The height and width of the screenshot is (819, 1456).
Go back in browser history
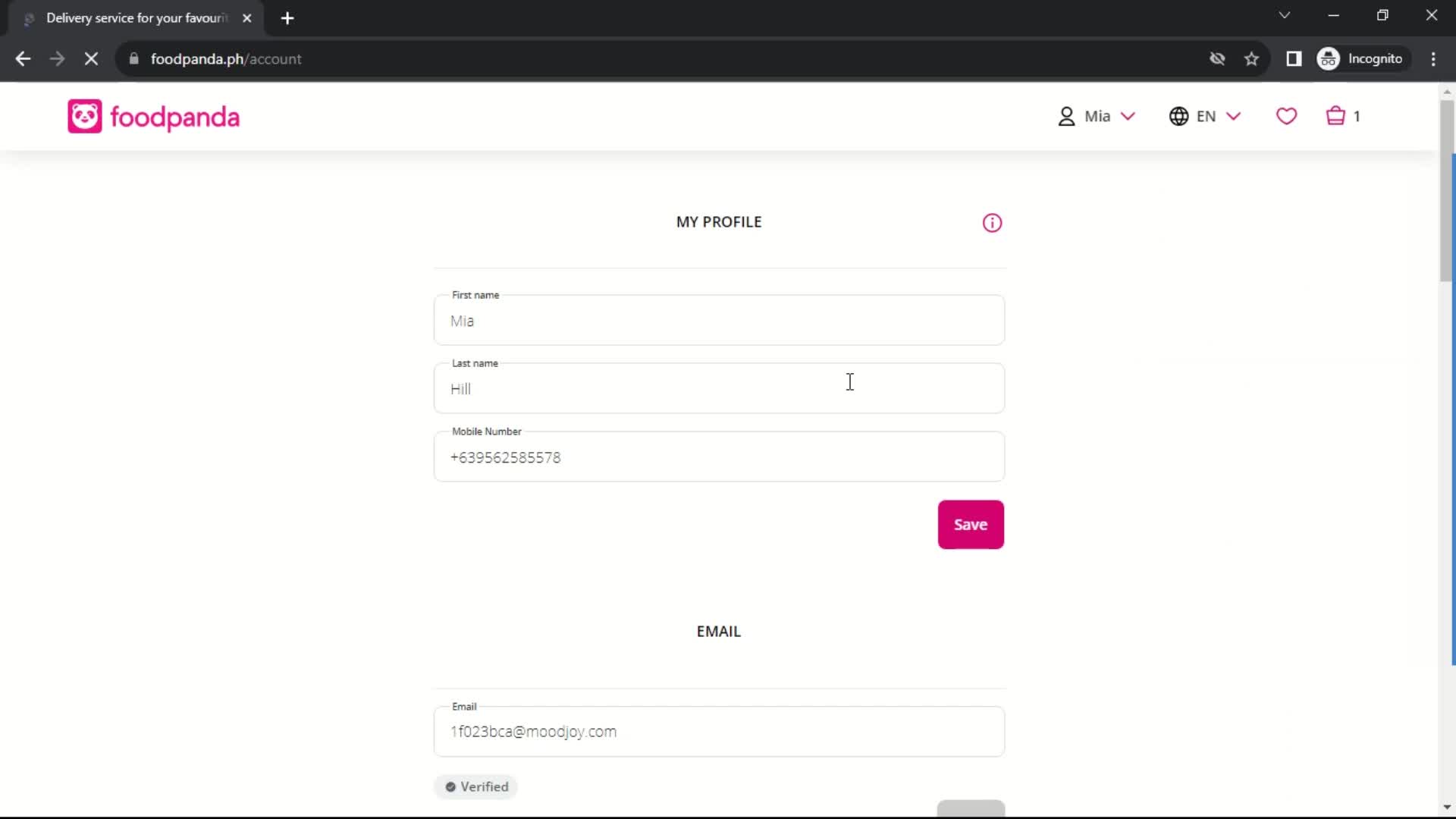pos(23,58)
